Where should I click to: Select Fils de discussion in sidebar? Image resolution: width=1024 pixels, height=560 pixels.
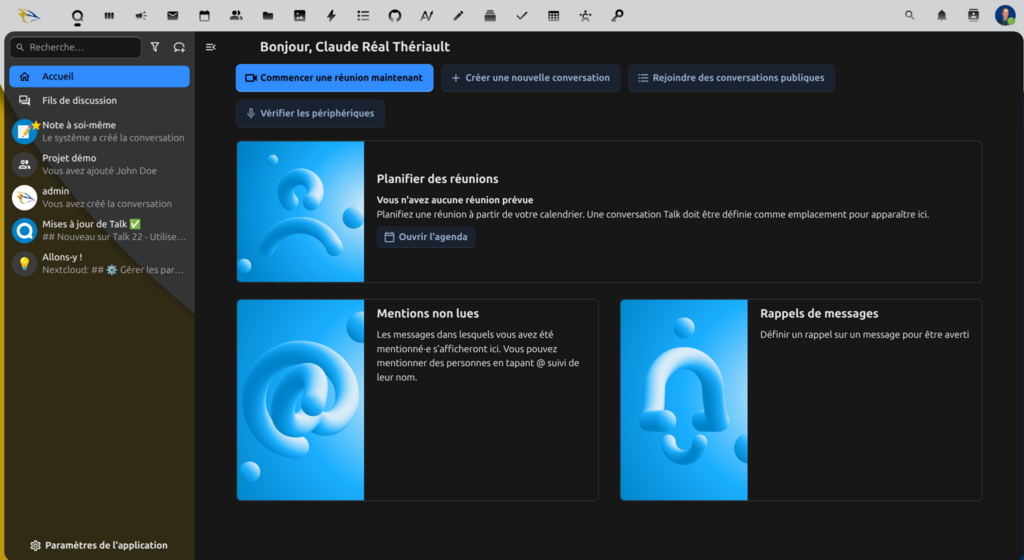99,100
